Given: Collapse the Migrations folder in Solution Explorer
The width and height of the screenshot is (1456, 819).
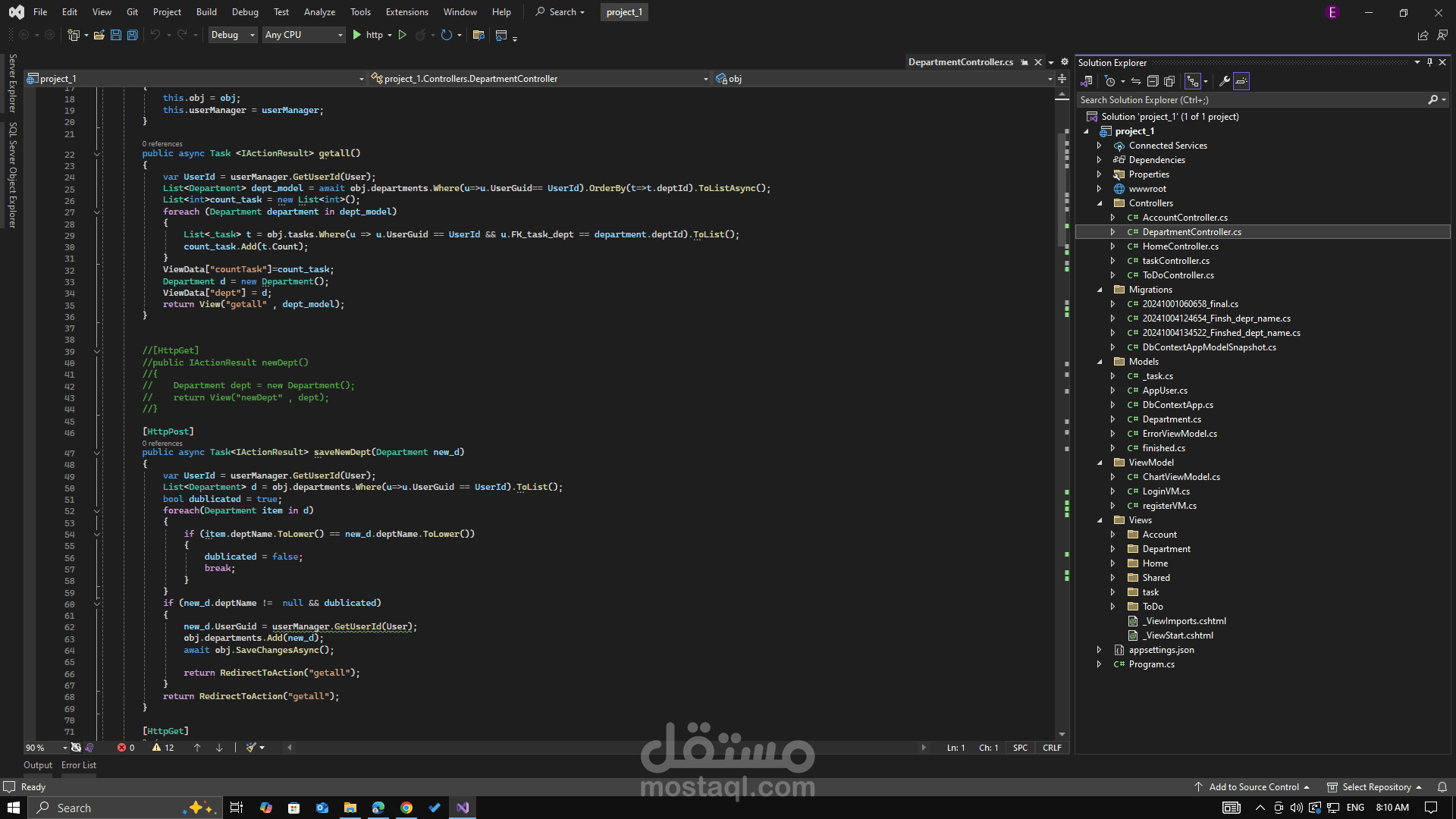Looking at the screenshot, I should 1100,290.
